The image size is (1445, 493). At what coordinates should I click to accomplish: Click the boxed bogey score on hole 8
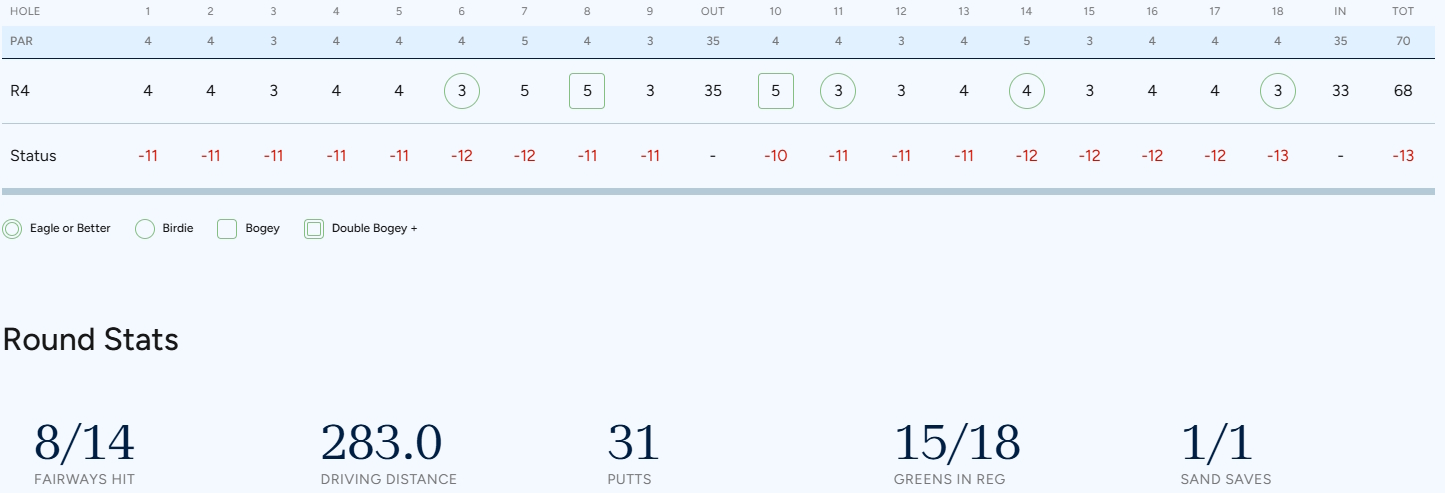pos(587,91)
